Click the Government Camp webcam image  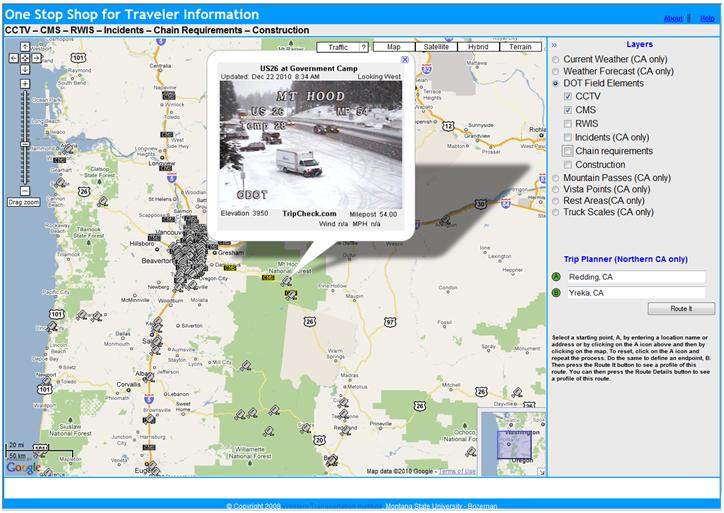(310, 145)
